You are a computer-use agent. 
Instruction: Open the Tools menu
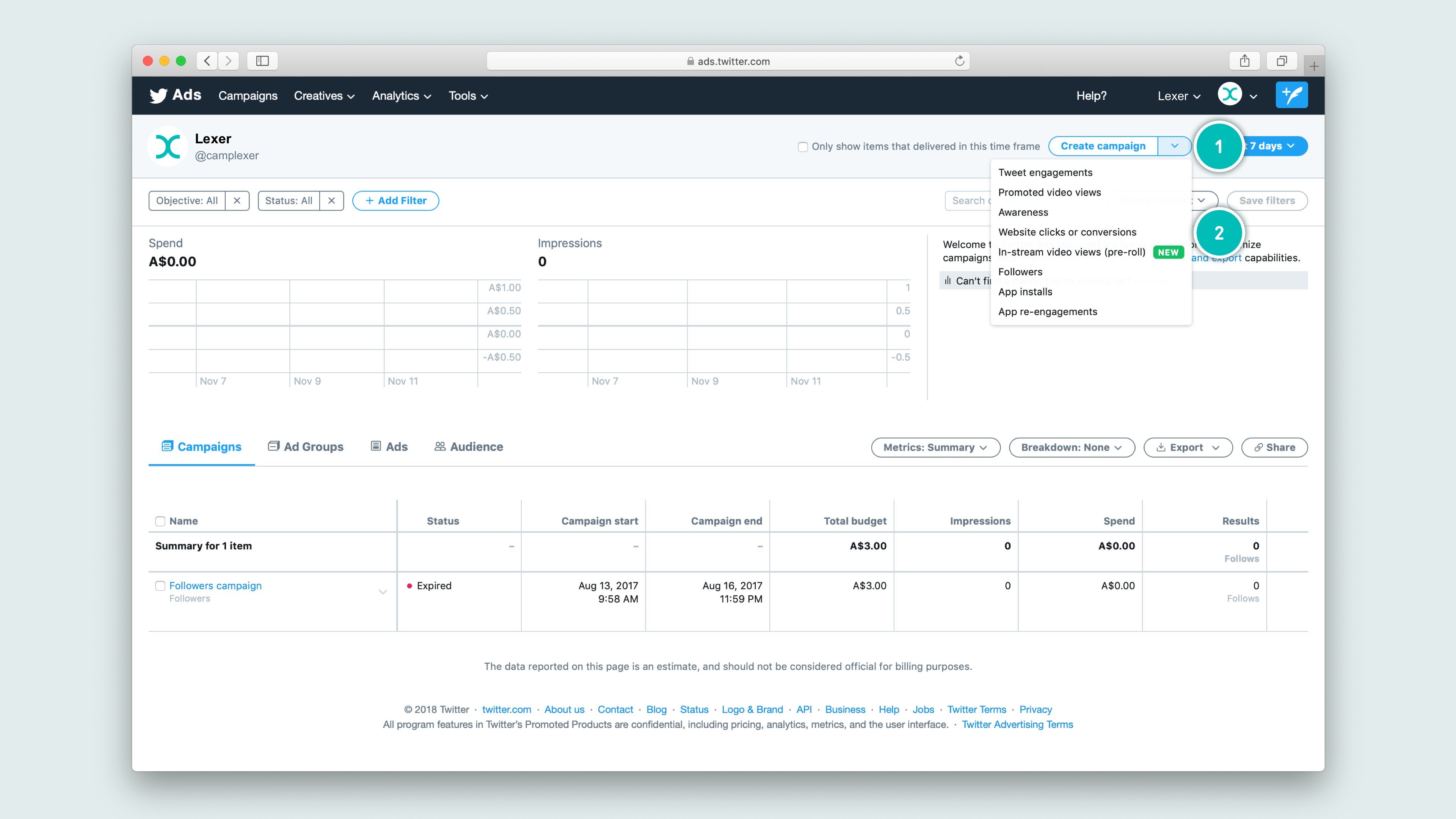[468, 96]
